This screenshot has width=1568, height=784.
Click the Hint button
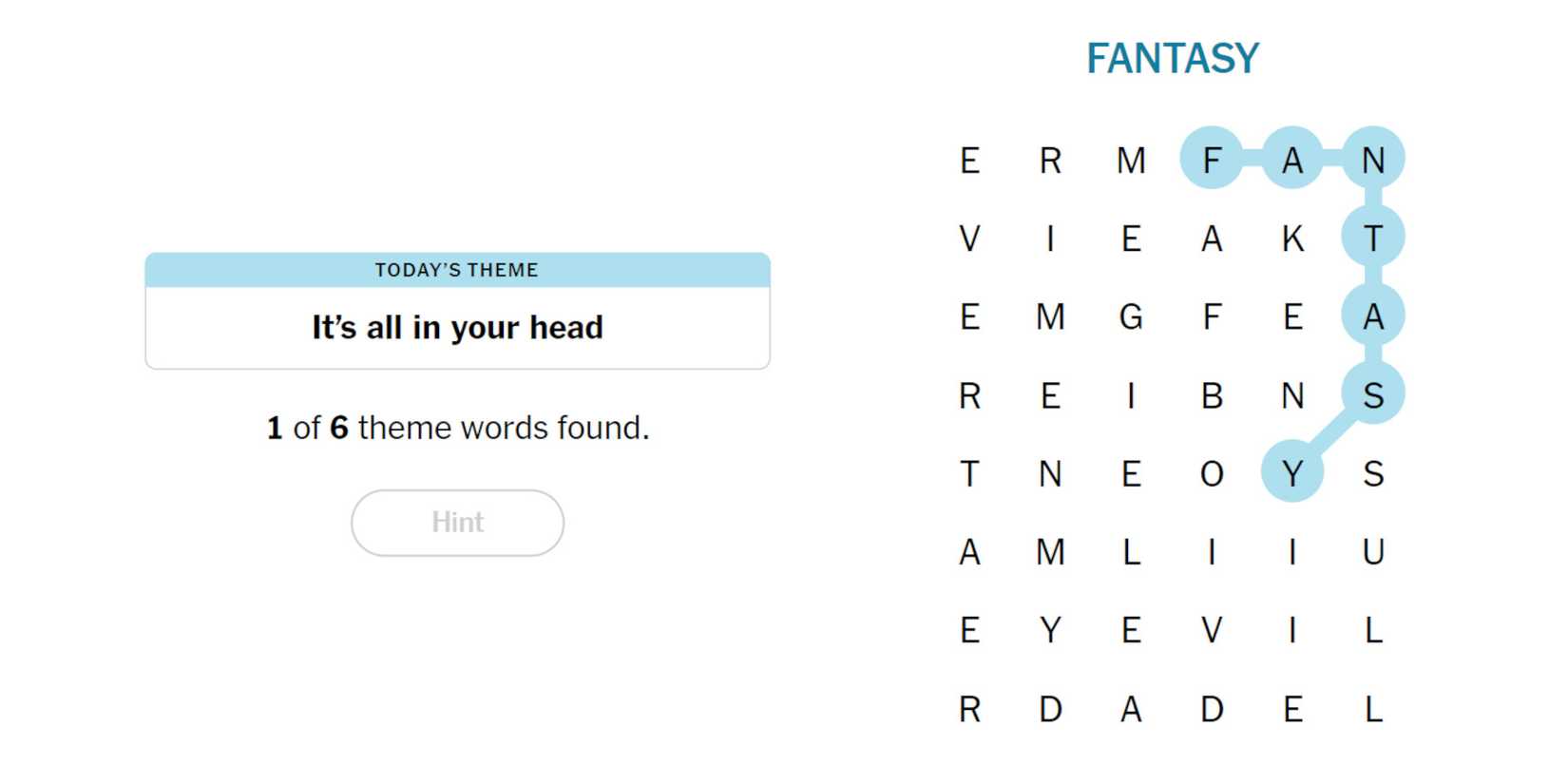457,523
